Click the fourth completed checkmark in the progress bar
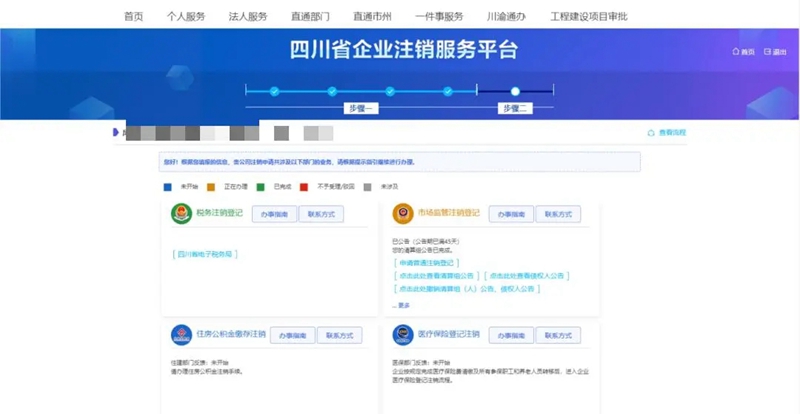Image resolution: width=800 pixels, height=414 pixels. (x=447, y=91)
